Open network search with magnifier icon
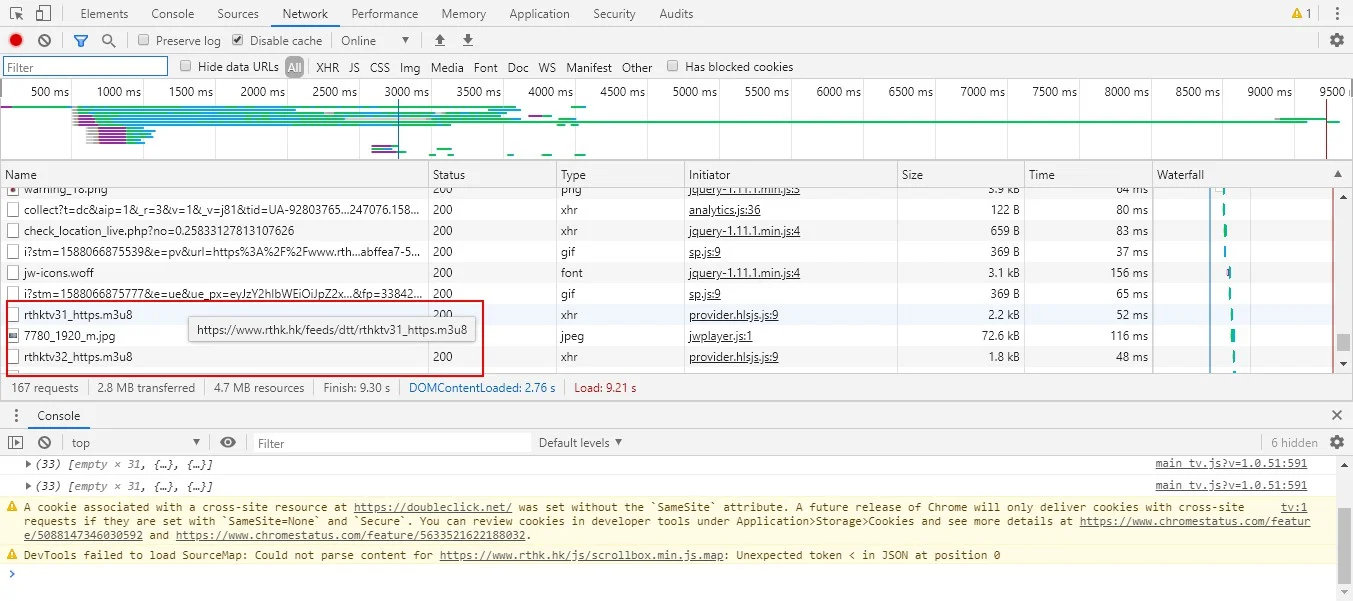The height and width of the screenshot is (601, 1353). pos(108,41)
